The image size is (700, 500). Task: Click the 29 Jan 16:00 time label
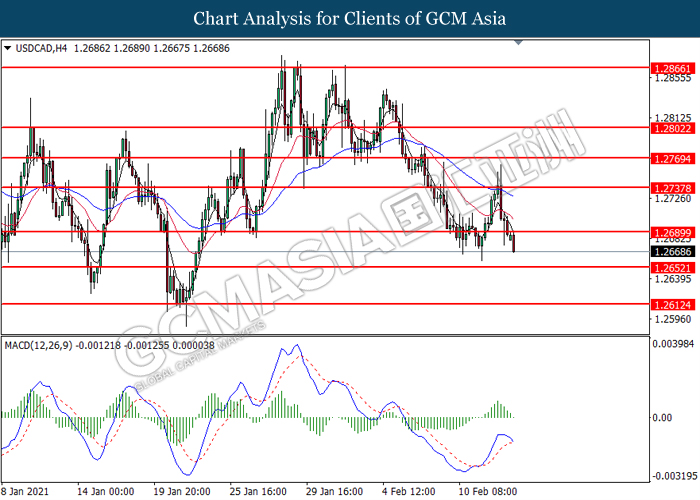(x=334, y=492)
